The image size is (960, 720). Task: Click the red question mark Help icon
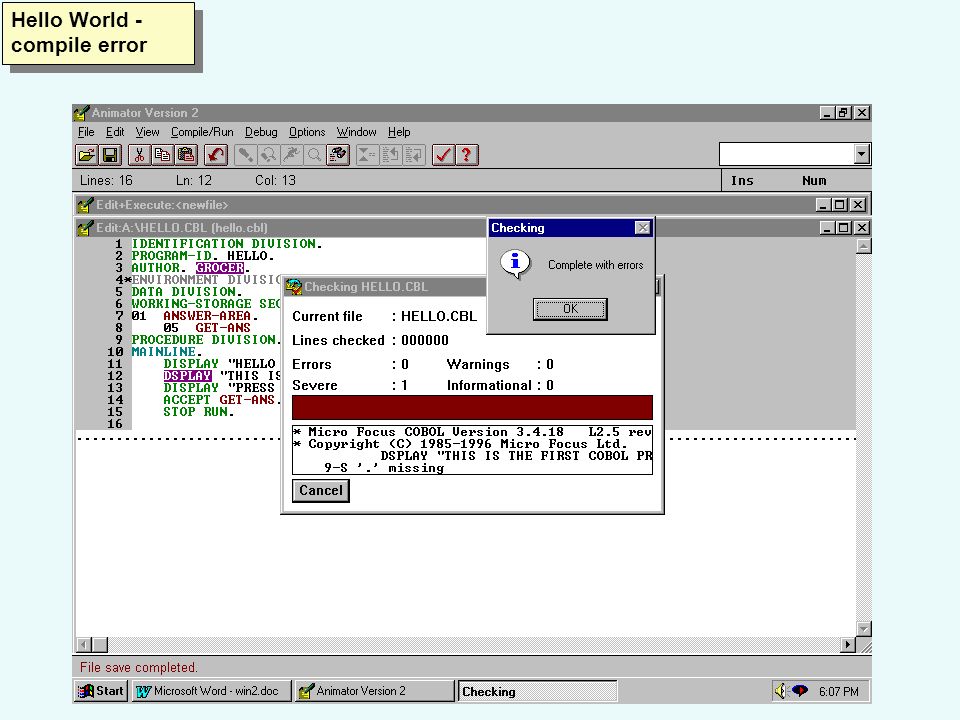(x=467, y=155)
